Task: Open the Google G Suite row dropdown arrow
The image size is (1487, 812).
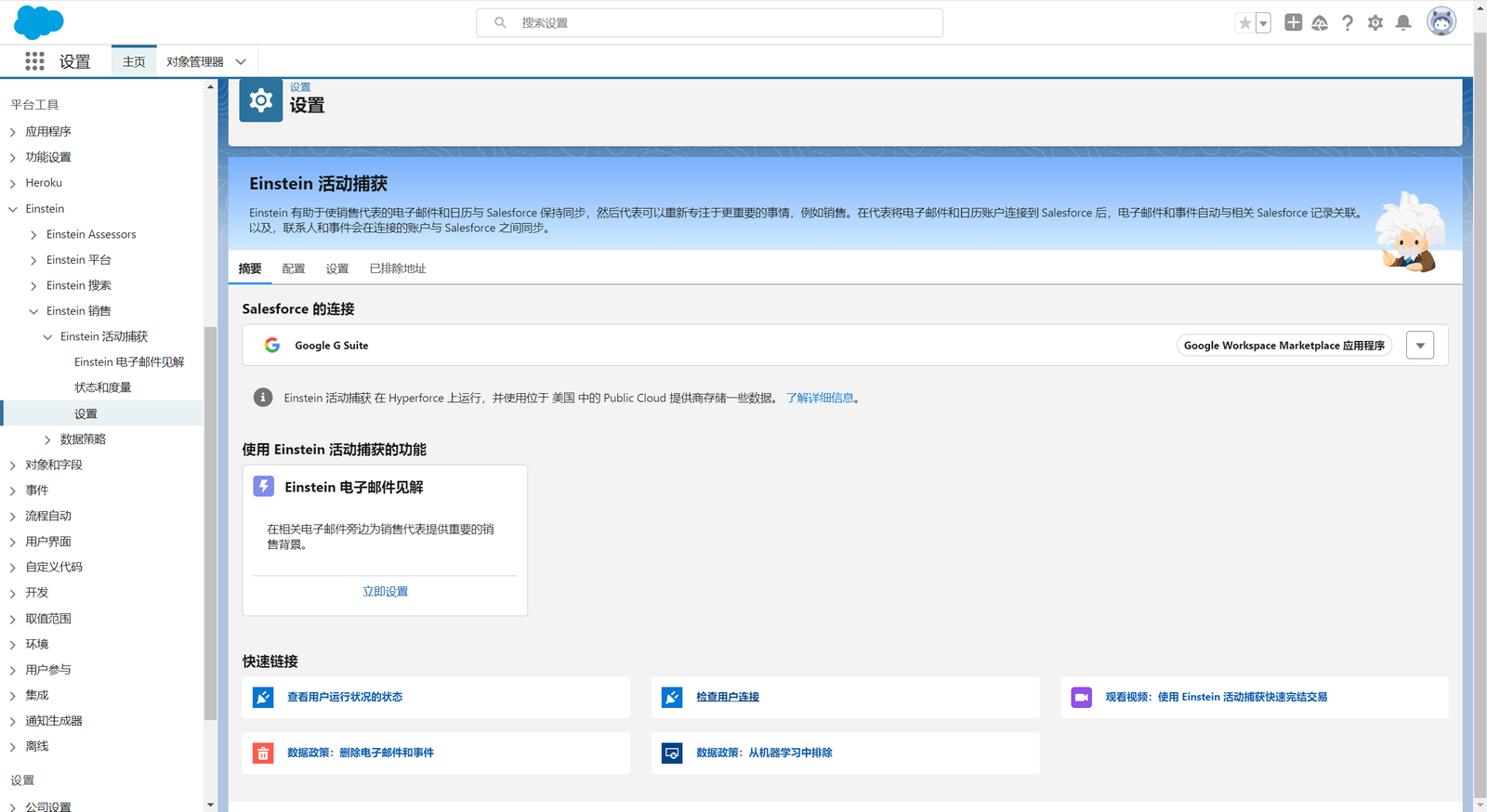Action: click(1420, 346)
